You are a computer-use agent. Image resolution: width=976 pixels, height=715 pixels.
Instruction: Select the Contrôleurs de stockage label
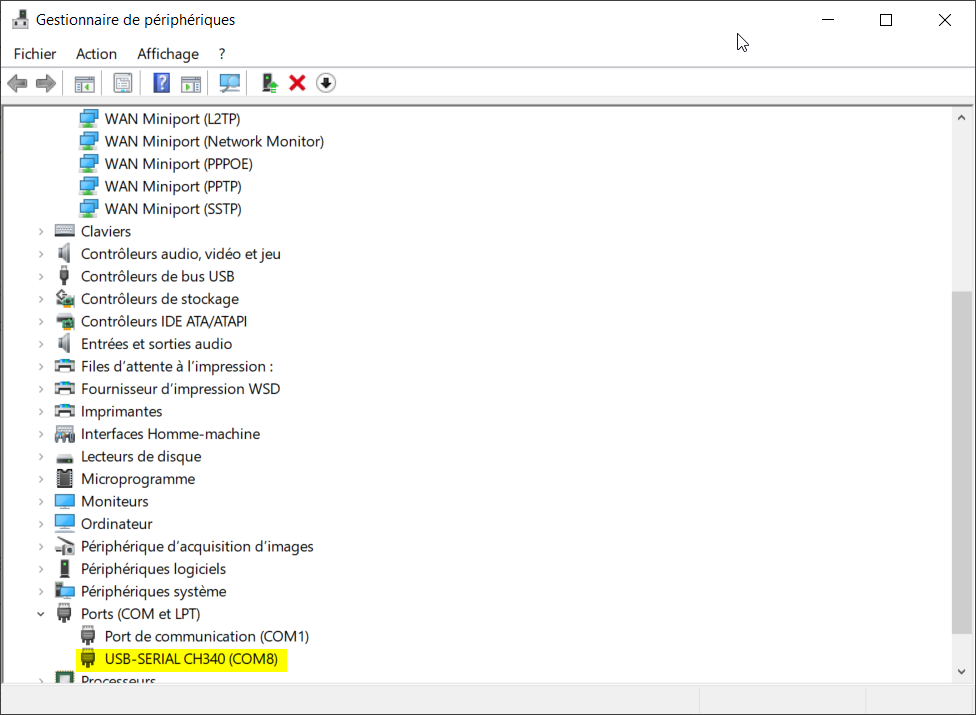click(160, 299)
